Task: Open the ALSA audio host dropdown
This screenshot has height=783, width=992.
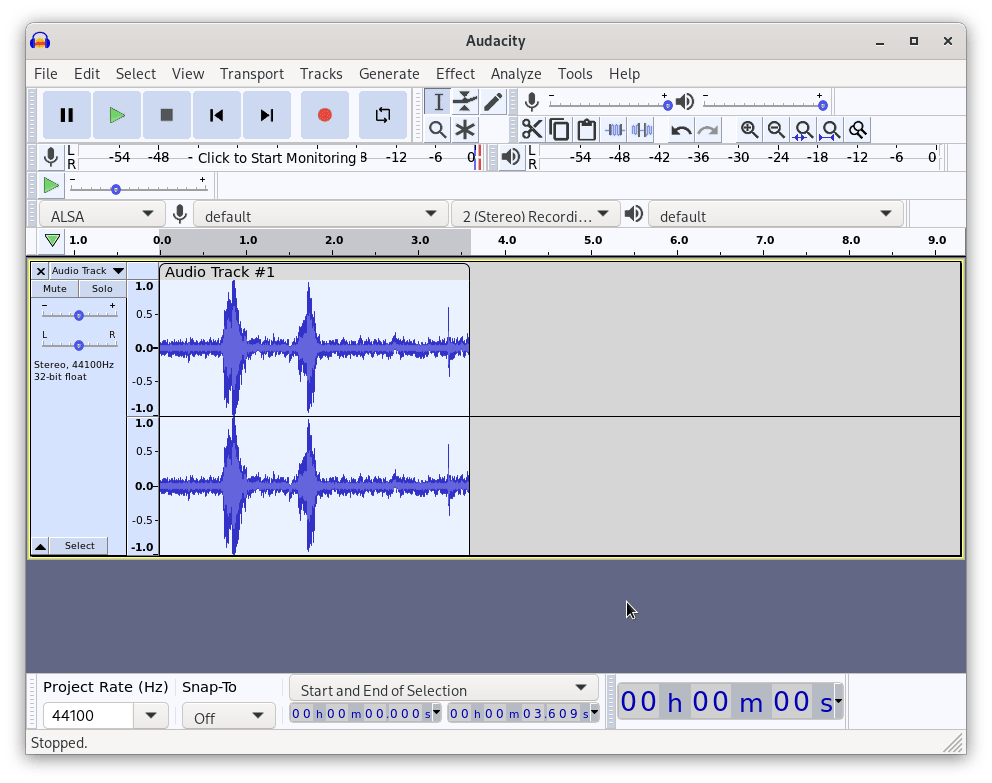Action: tap(101, 215)
